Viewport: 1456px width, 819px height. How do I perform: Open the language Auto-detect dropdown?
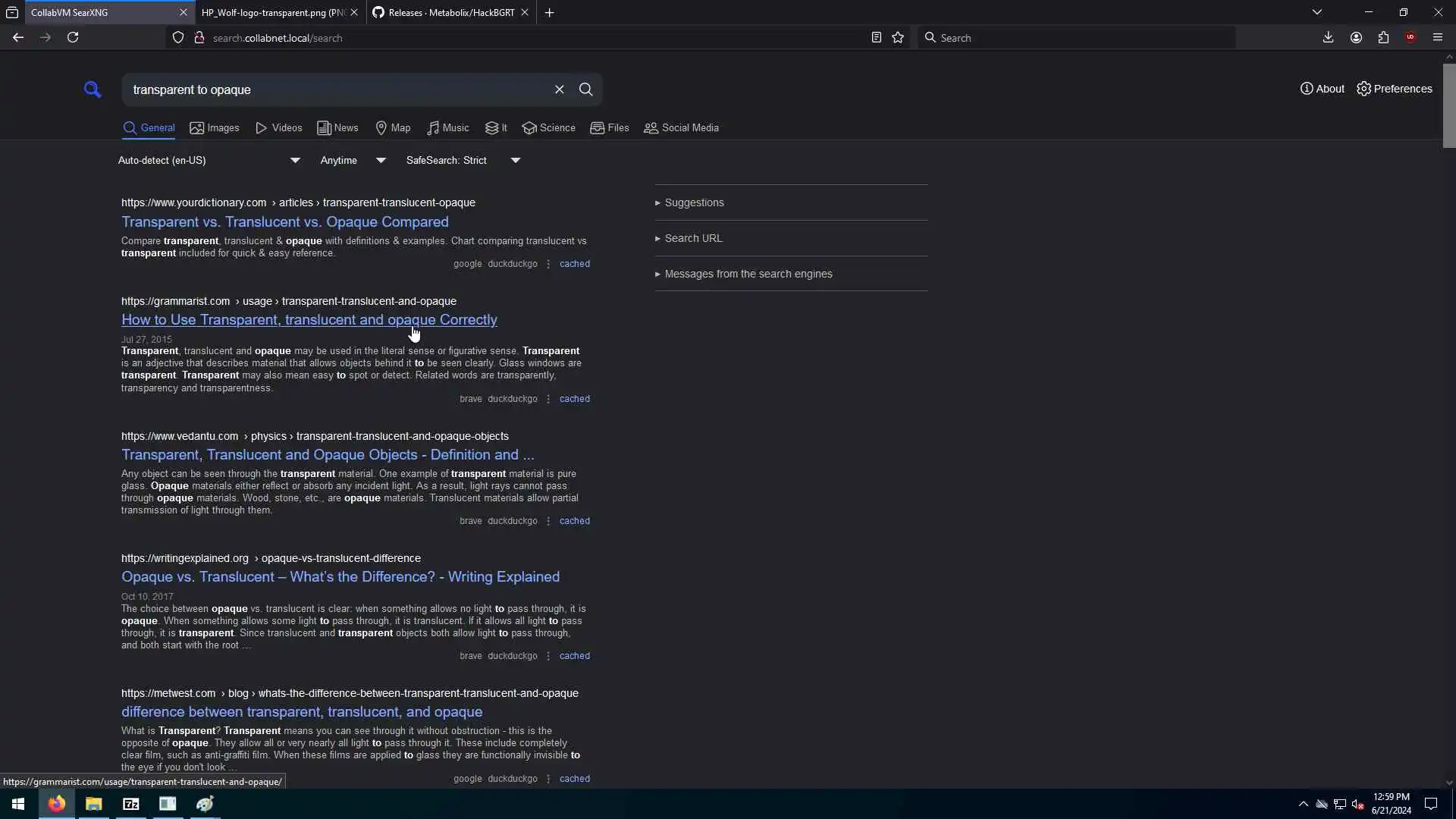pyautogui.click(x=209, y=160)
